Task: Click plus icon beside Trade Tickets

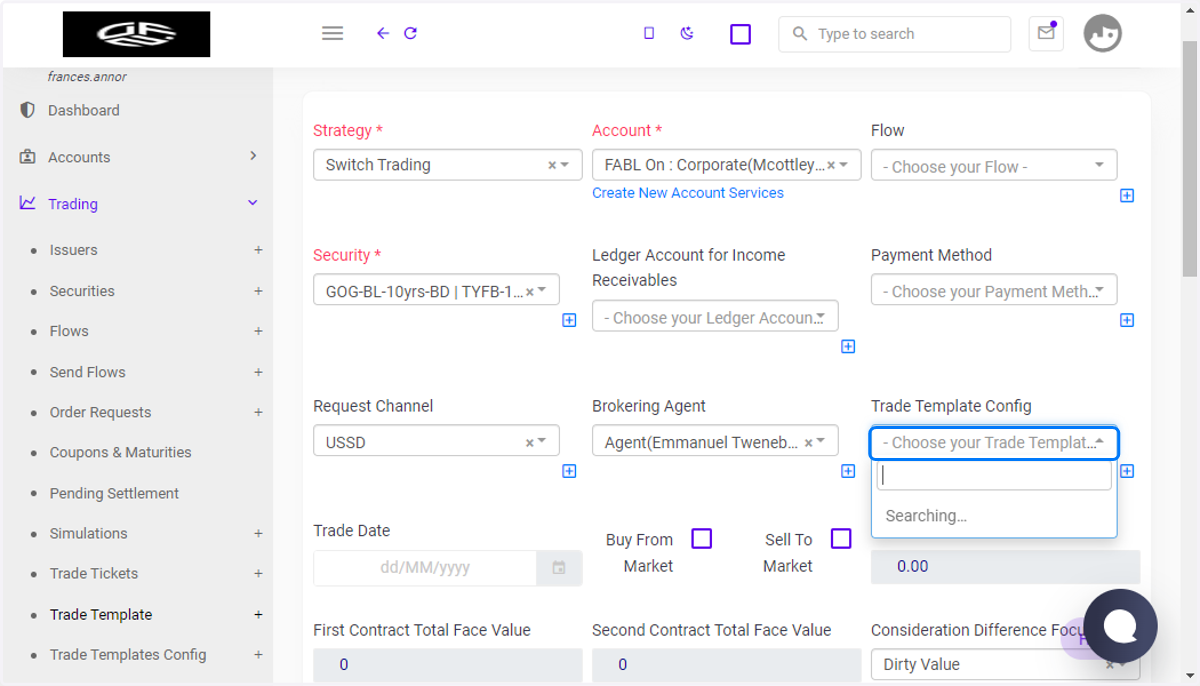Action: pos(258,573)
